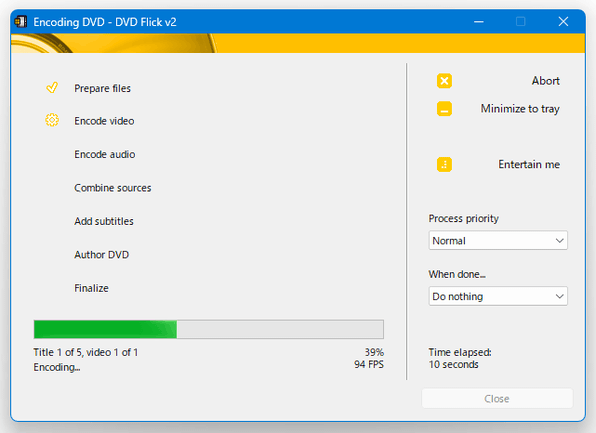Image resolution: width=596 pixels, height=433 pixels.
Task: Click the Prepare files step text
Action: click(x=102, y=89)
